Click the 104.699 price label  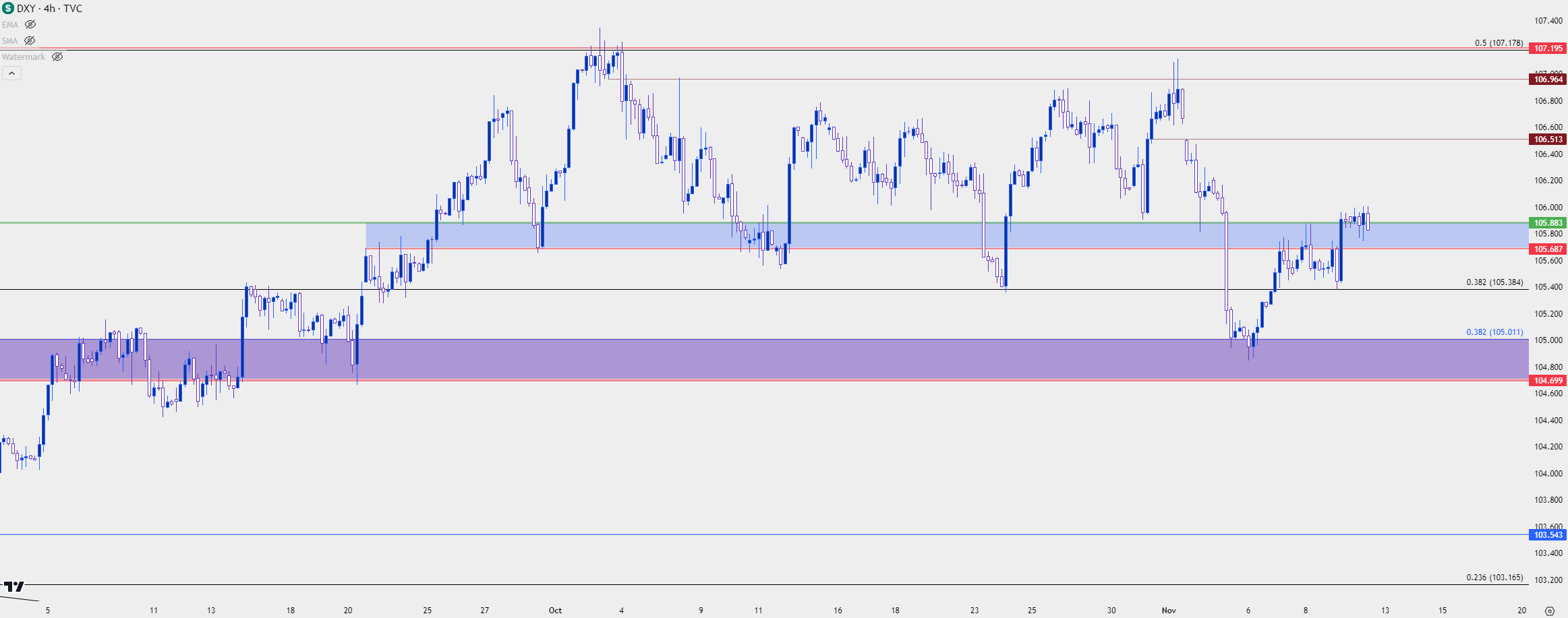[x=1548, y=380]
